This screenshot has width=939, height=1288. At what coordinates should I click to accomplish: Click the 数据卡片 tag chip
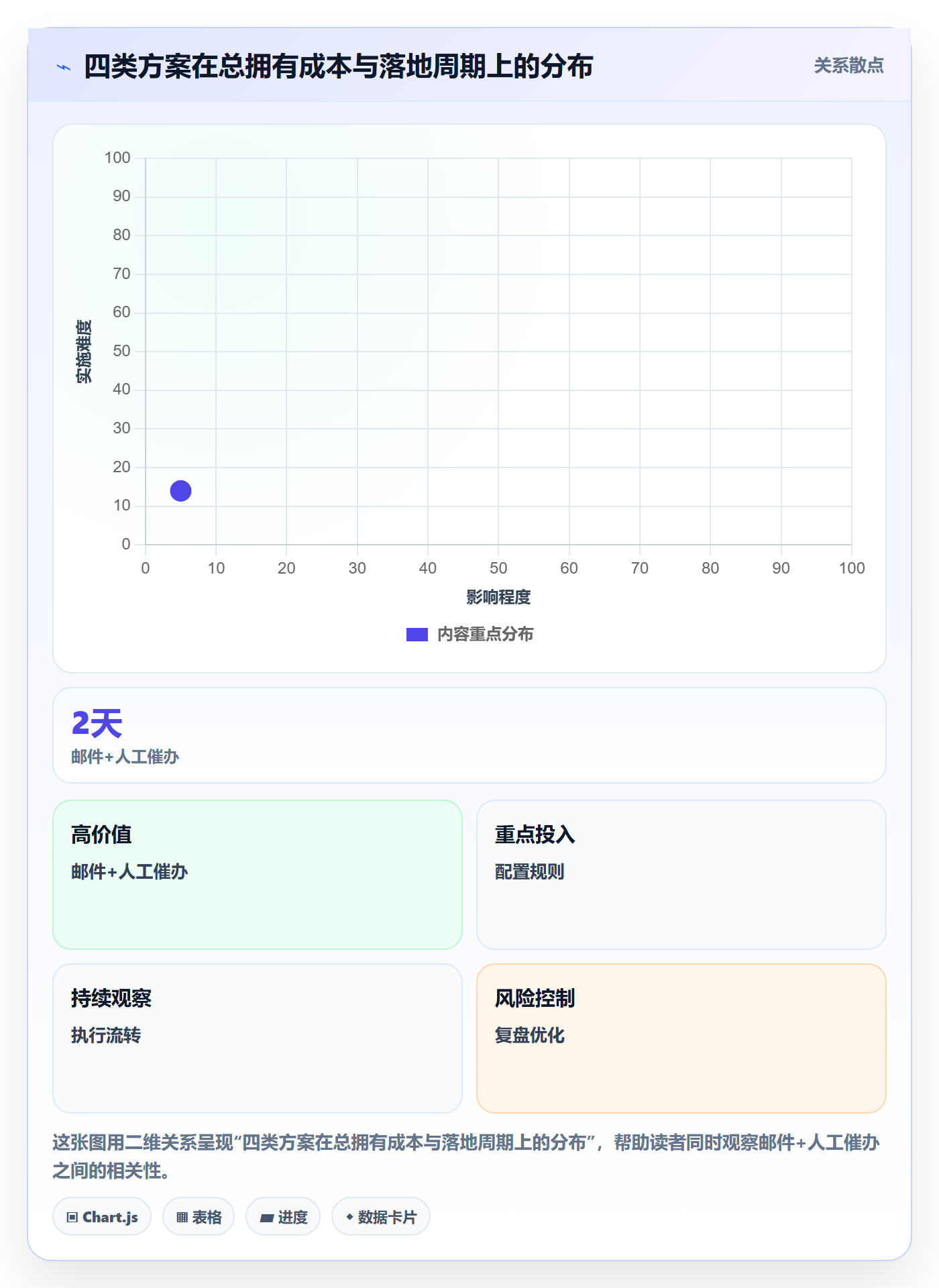tap(381, 1217)
